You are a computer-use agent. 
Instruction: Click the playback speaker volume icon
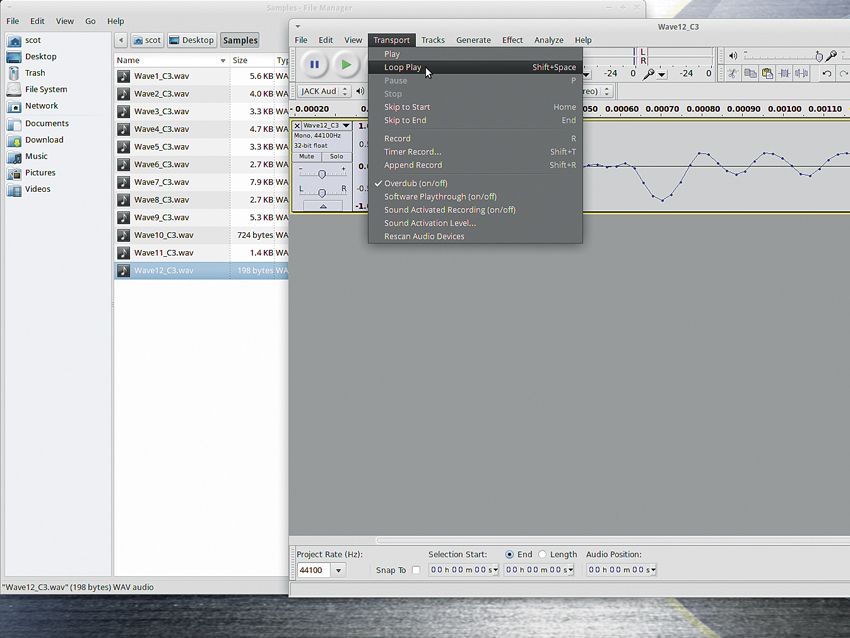click(733, 55)
